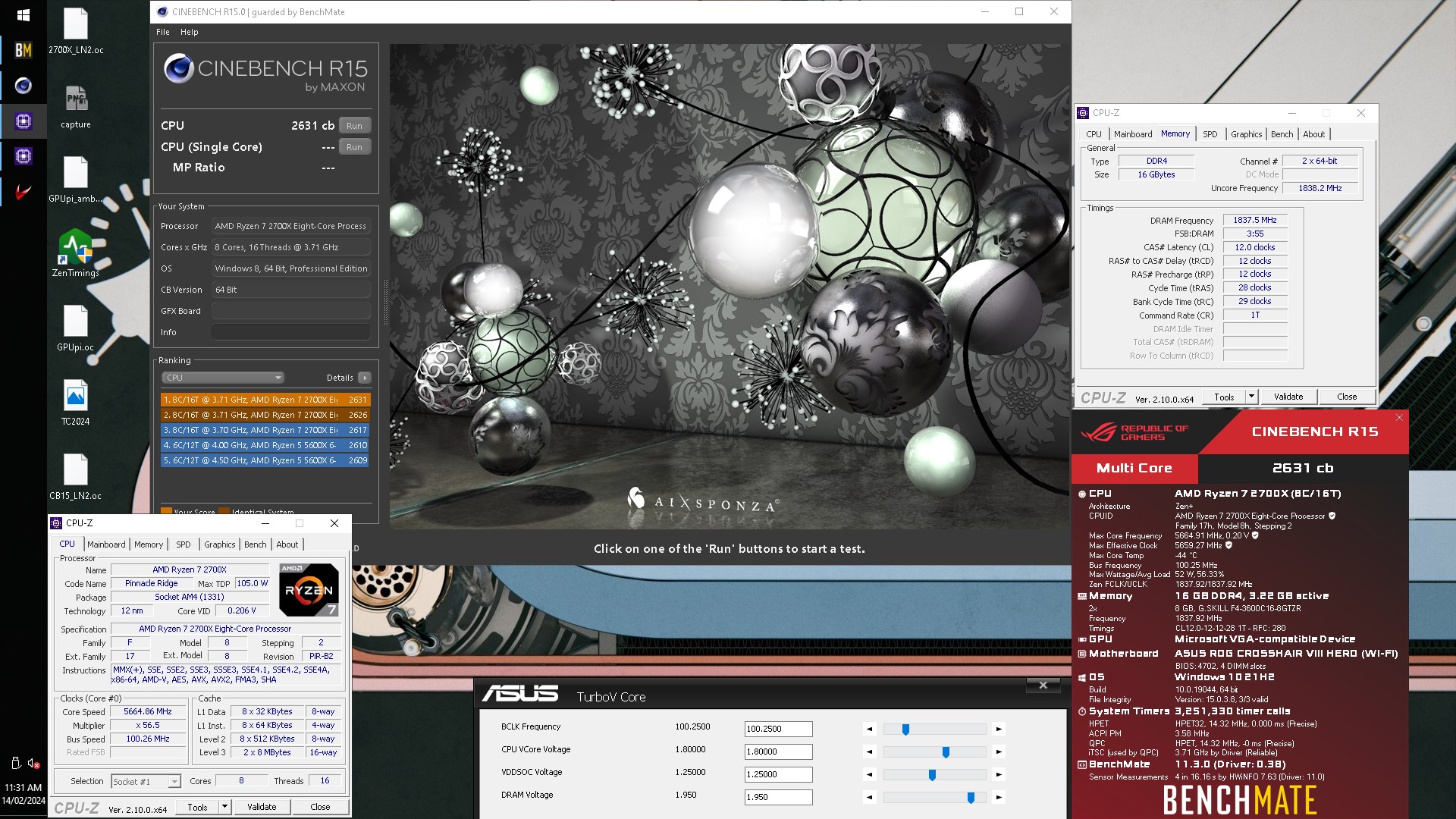Click Validate in the bottom CPU-Z window
The width and height of the screenshot is (1456, 819).
(262, 807)
